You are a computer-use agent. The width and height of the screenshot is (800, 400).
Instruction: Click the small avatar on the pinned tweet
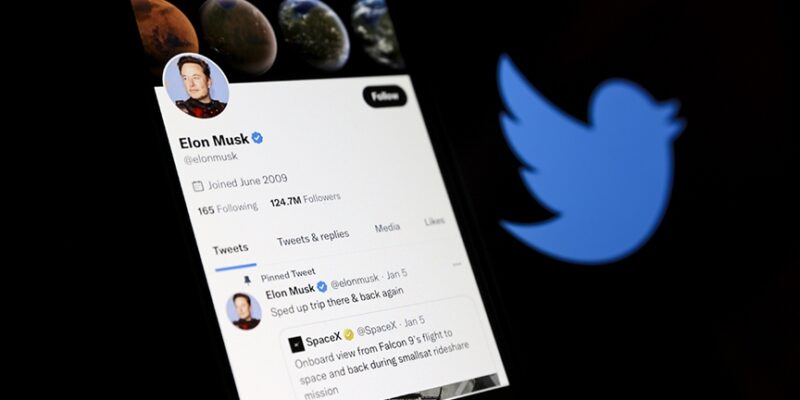pyautogui.click(x=244, y=311)
